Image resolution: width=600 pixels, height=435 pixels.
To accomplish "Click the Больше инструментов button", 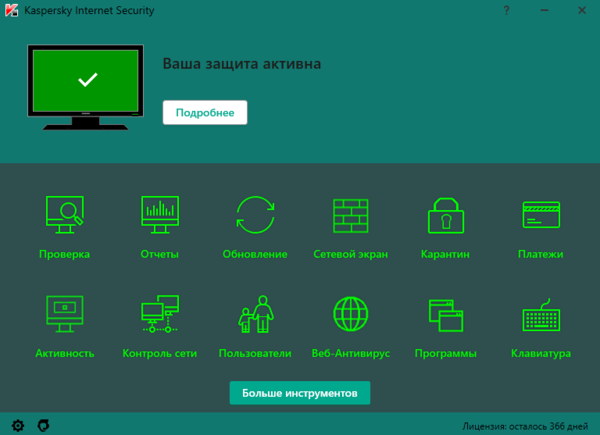I will (x=300, y=393).
